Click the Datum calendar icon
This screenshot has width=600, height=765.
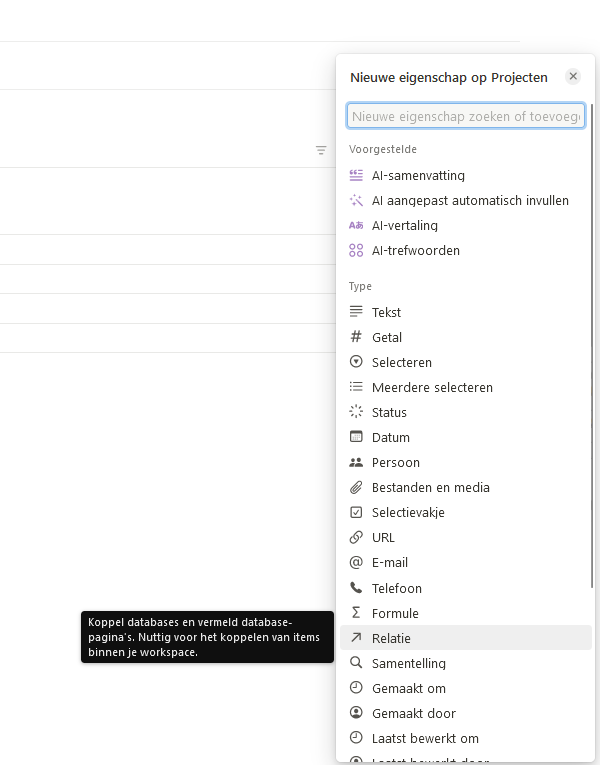pyautogui.click(x=356, y=437)
